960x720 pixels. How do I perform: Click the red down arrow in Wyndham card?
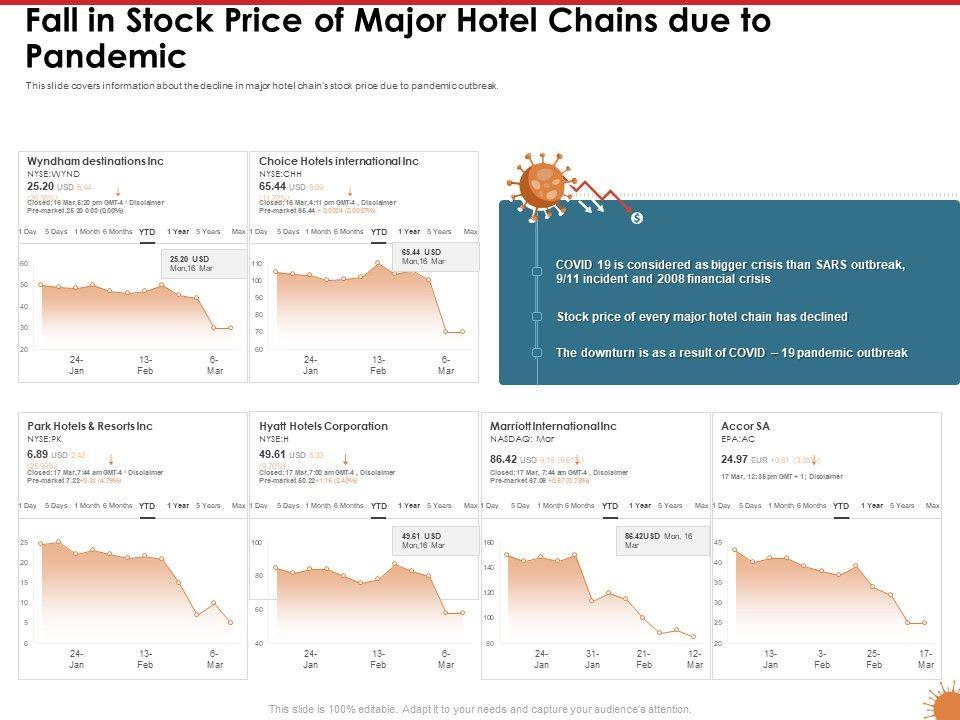pyautogui.click(x=118, y=192)
